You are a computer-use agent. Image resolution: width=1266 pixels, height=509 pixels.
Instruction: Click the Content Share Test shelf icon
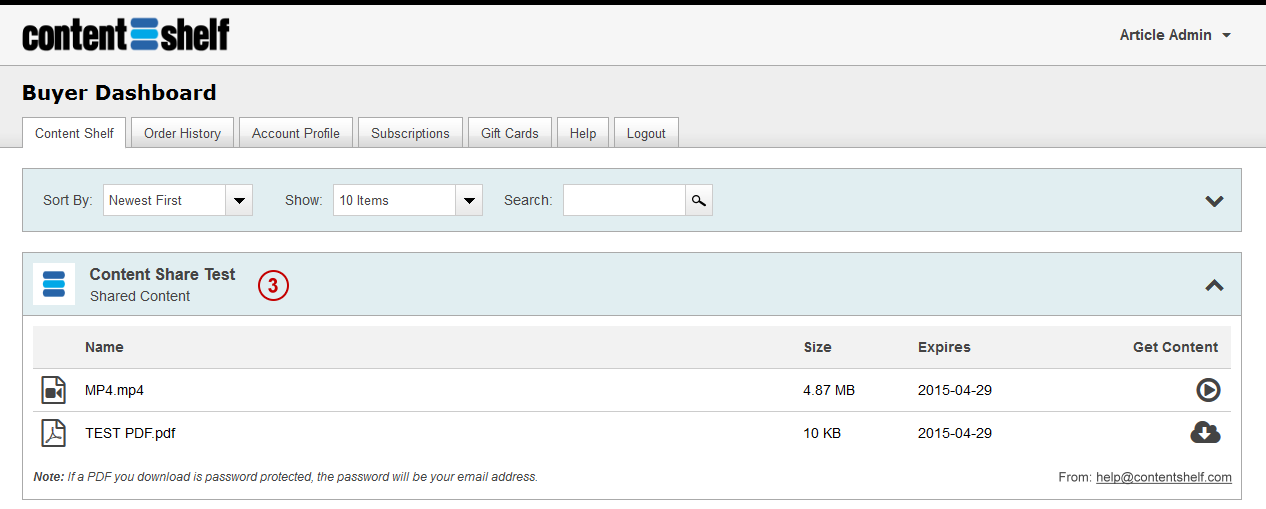54,284
